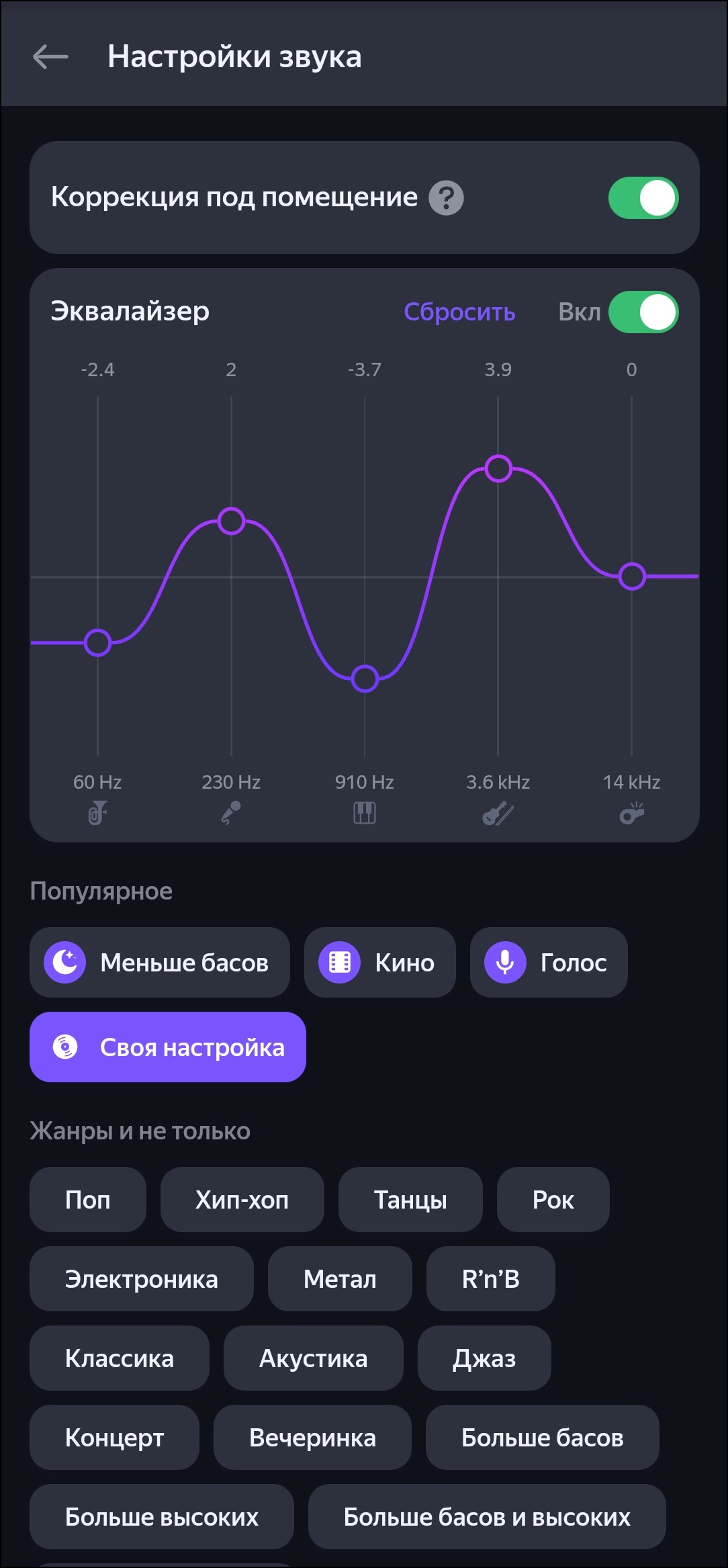
Task: Select the Своя настройка preset
Action: click(x=167, y=1047)
